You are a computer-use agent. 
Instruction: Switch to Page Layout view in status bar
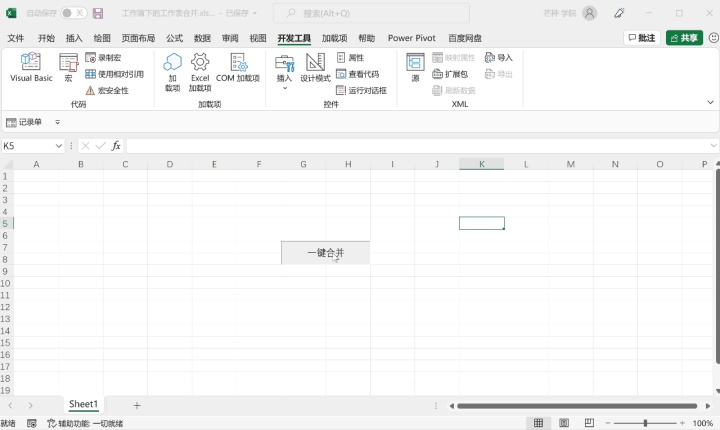tap(564, 423)
